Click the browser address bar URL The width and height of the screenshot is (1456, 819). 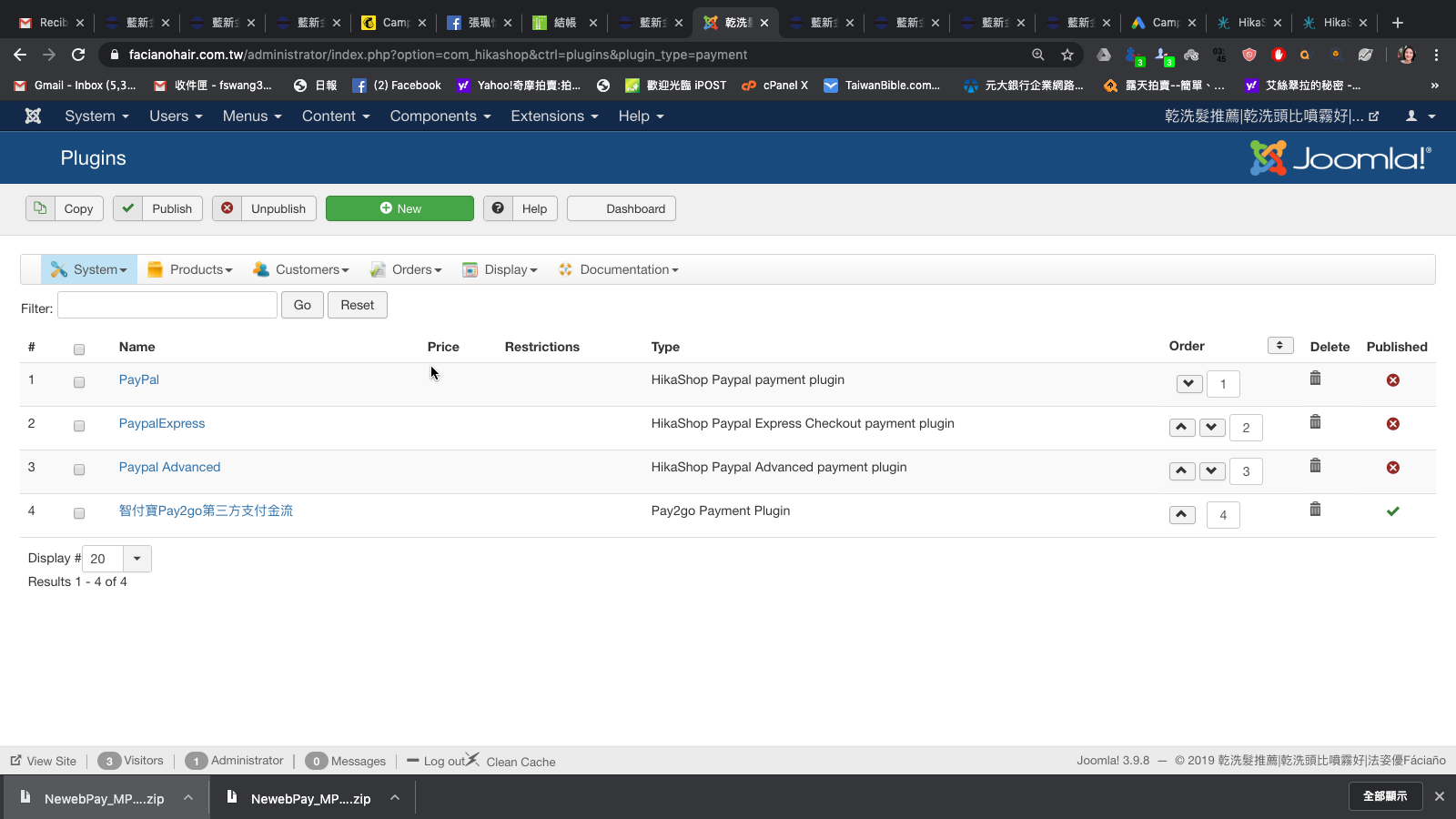pyautogui.click(x=438, y=55)
